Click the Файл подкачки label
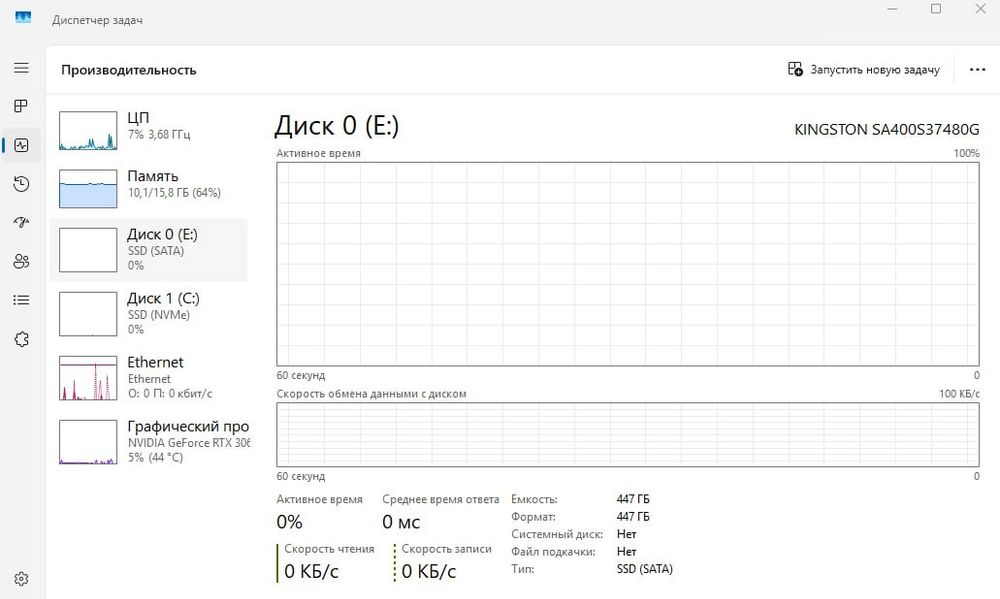Screen dimensions: 1000x599 (x=553, y=552)
